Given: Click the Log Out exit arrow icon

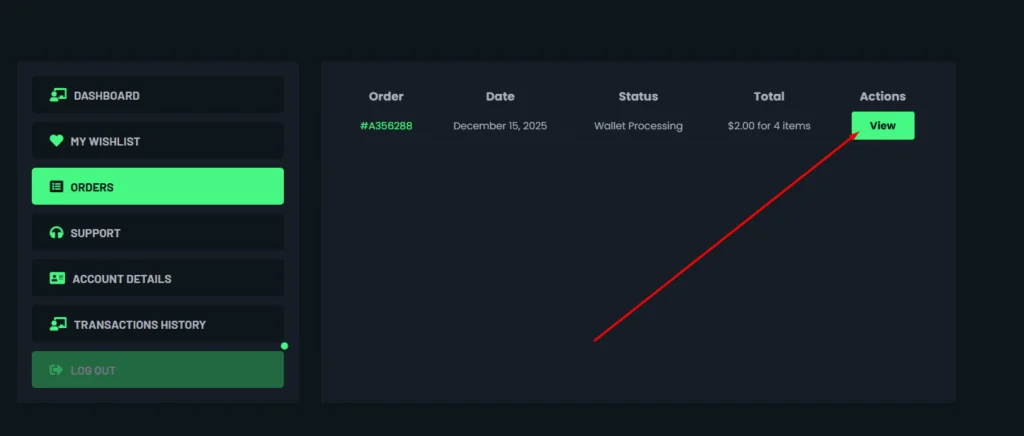Looking at the screenshot, I should (56, 370).
